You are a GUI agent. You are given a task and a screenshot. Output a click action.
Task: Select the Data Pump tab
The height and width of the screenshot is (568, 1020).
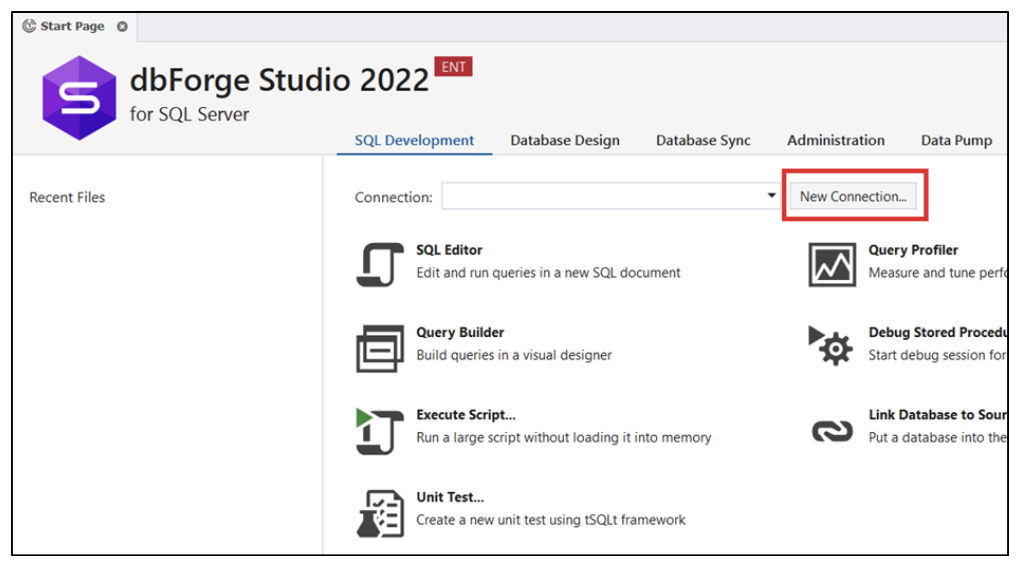point(956,140)
